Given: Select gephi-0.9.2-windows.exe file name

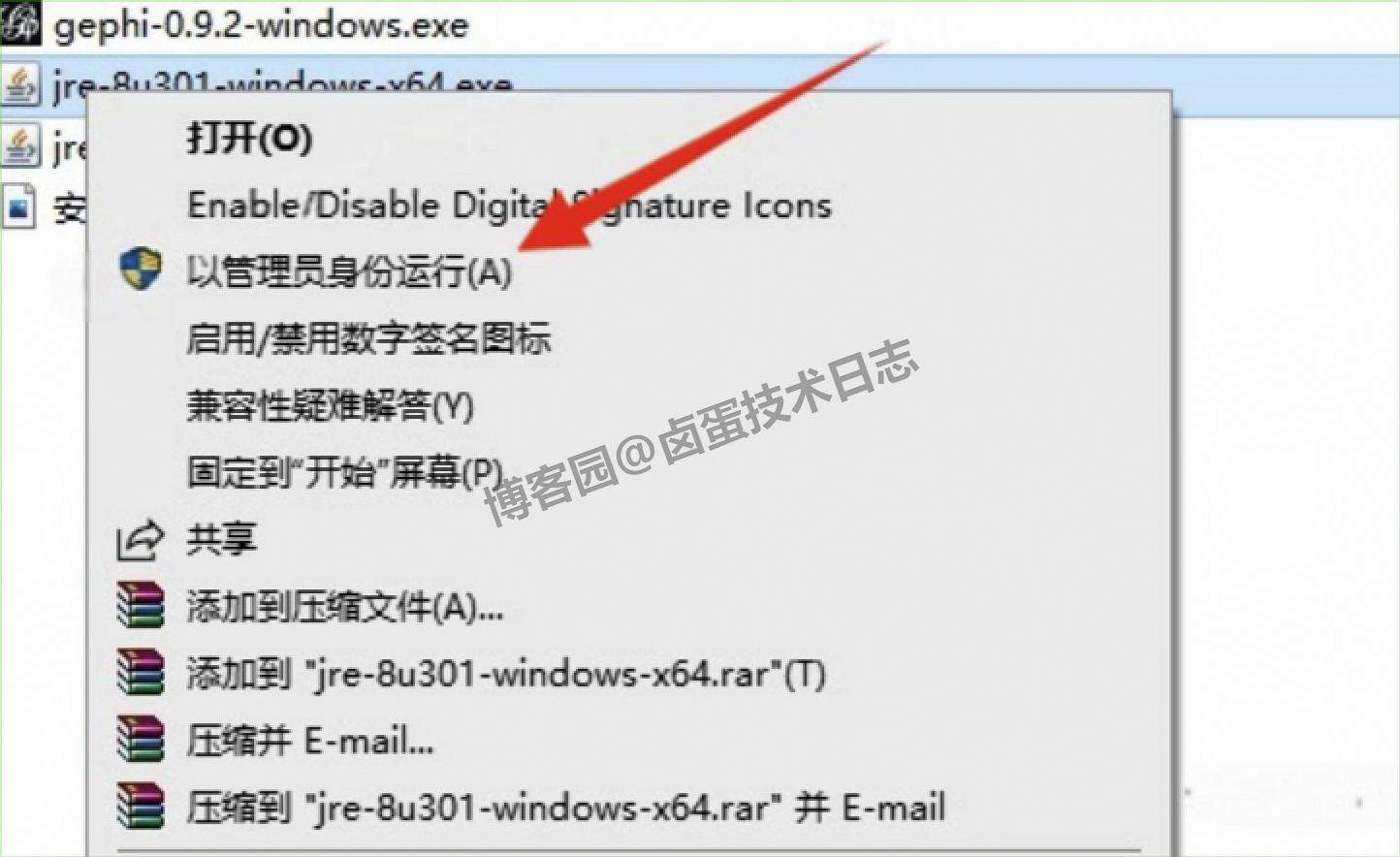Looking at the screenshot, I should pos(262,24).
